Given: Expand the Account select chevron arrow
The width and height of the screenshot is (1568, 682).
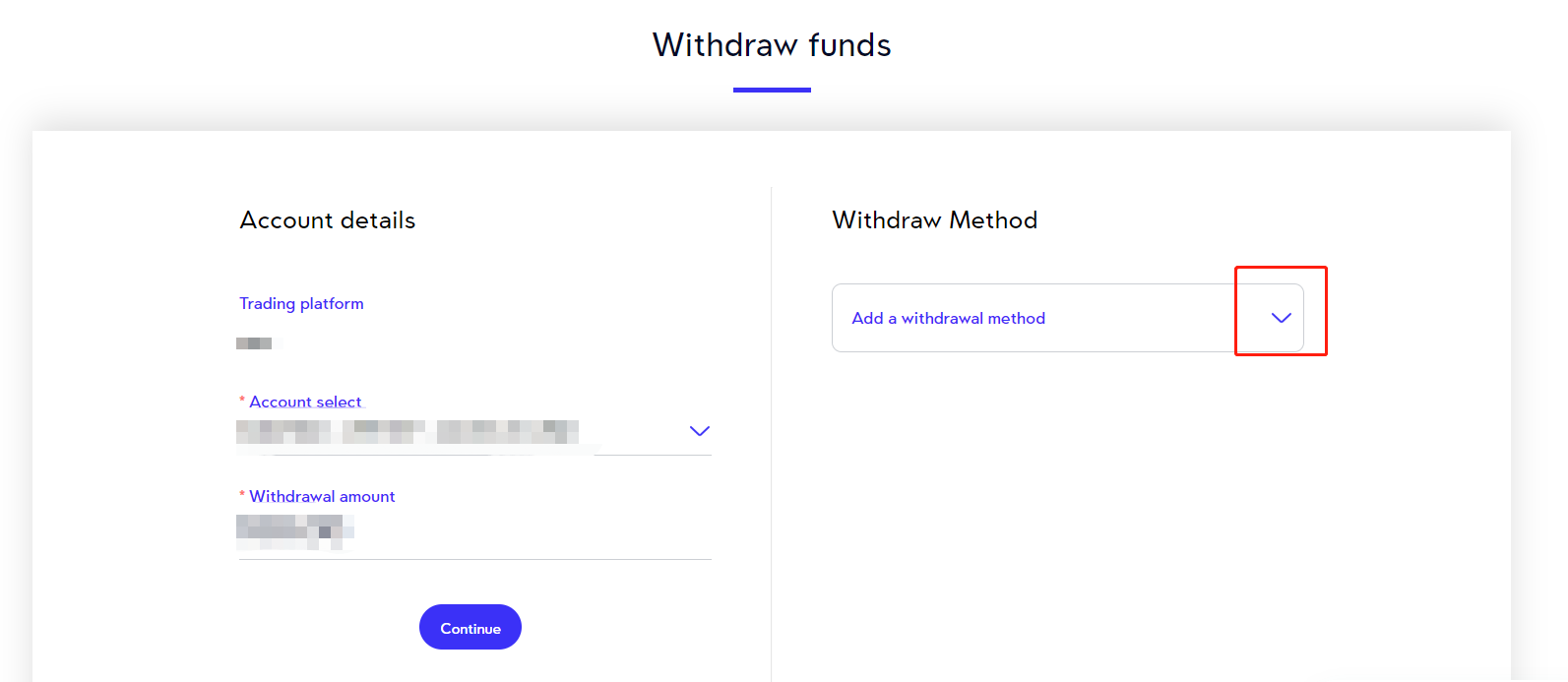Looking at the screenshot, I should 699,431.
